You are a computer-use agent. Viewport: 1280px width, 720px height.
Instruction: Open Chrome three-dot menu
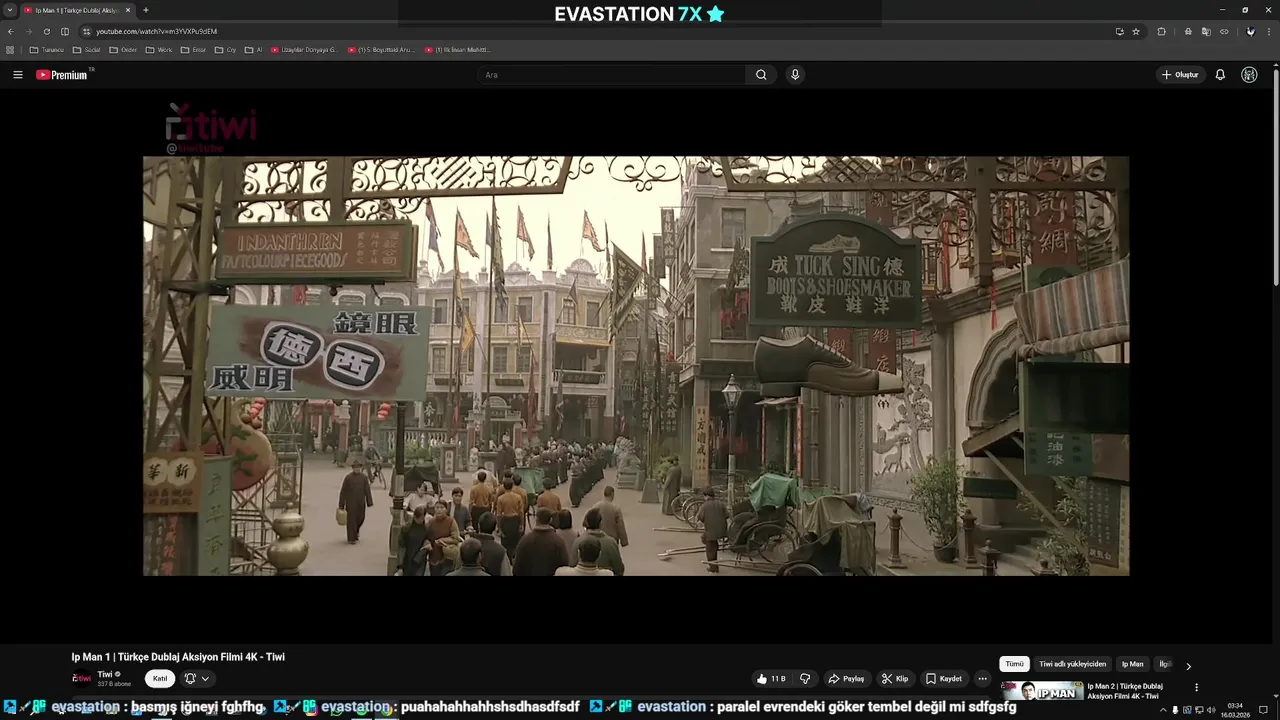1269,31
